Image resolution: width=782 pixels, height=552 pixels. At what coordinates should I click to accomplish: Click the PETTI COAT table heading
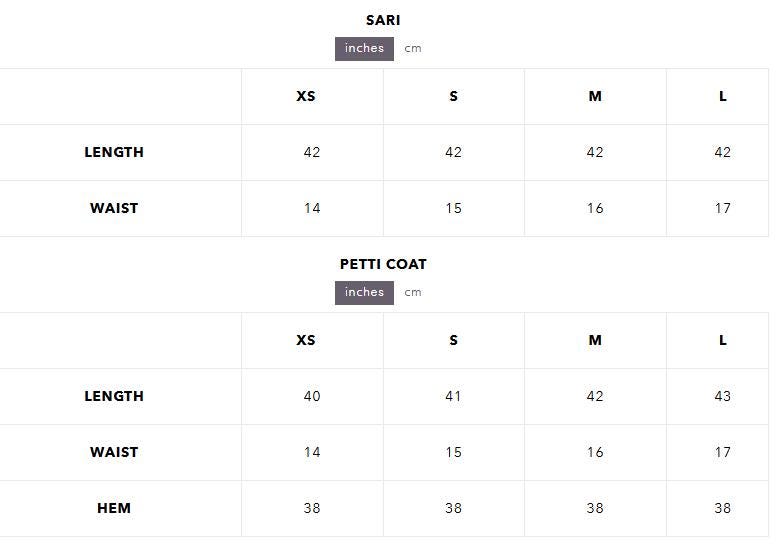(383, 264)
